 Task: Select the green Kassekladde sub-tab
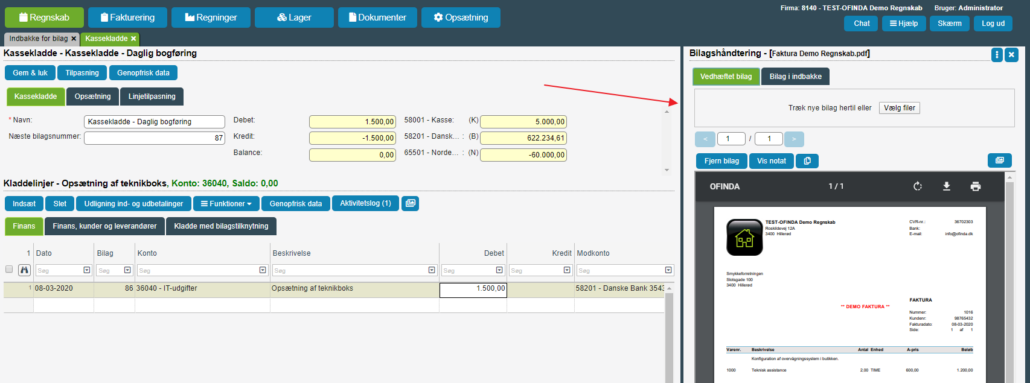(36, 97)
